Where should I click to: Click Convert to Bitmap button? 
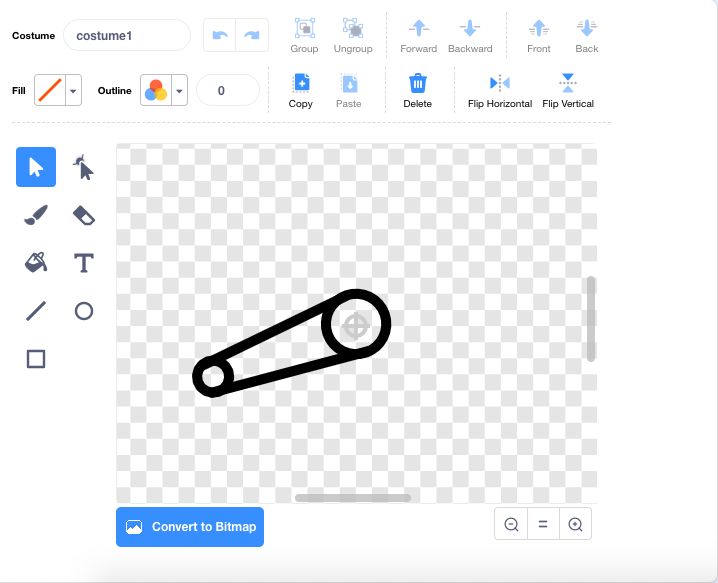click(190, 527)
